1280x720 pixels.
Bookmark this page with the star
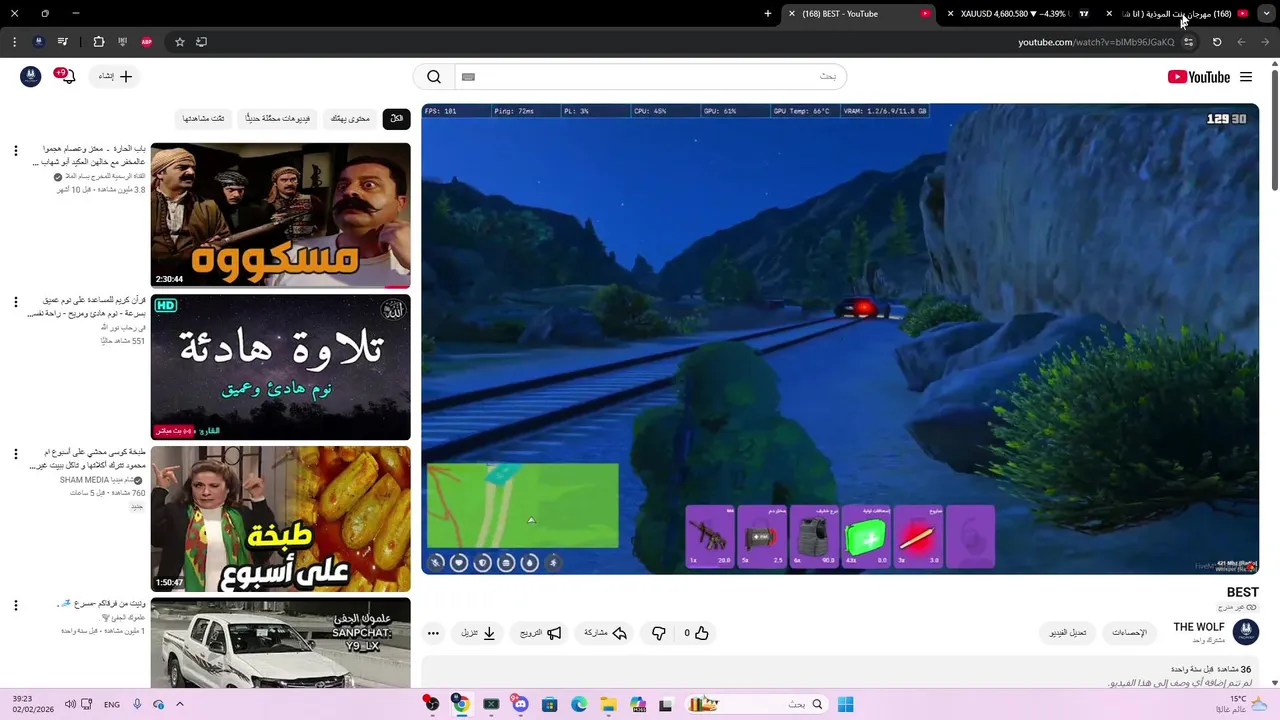[x=180, y=42]
